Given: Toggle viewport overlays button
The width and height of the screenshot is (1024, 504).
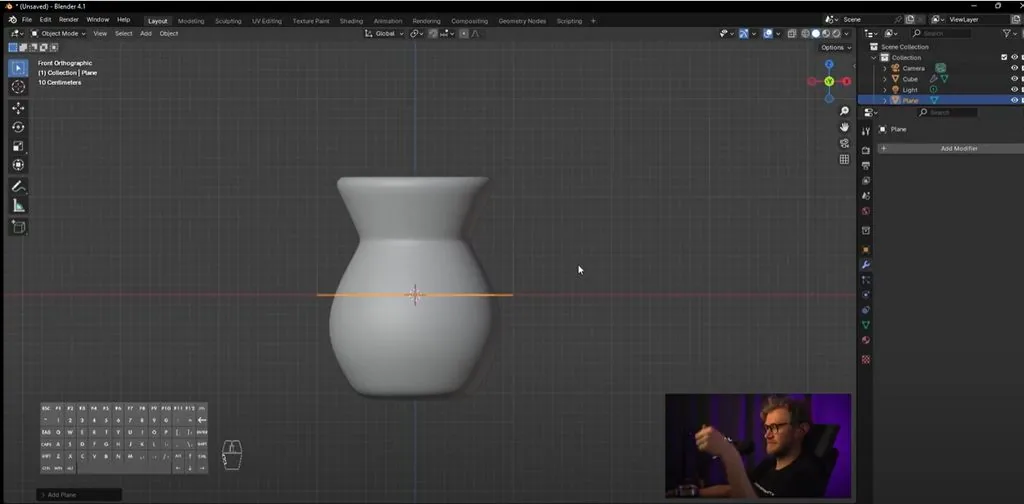Looking at the screenshot, I should [x=768, y=34].
